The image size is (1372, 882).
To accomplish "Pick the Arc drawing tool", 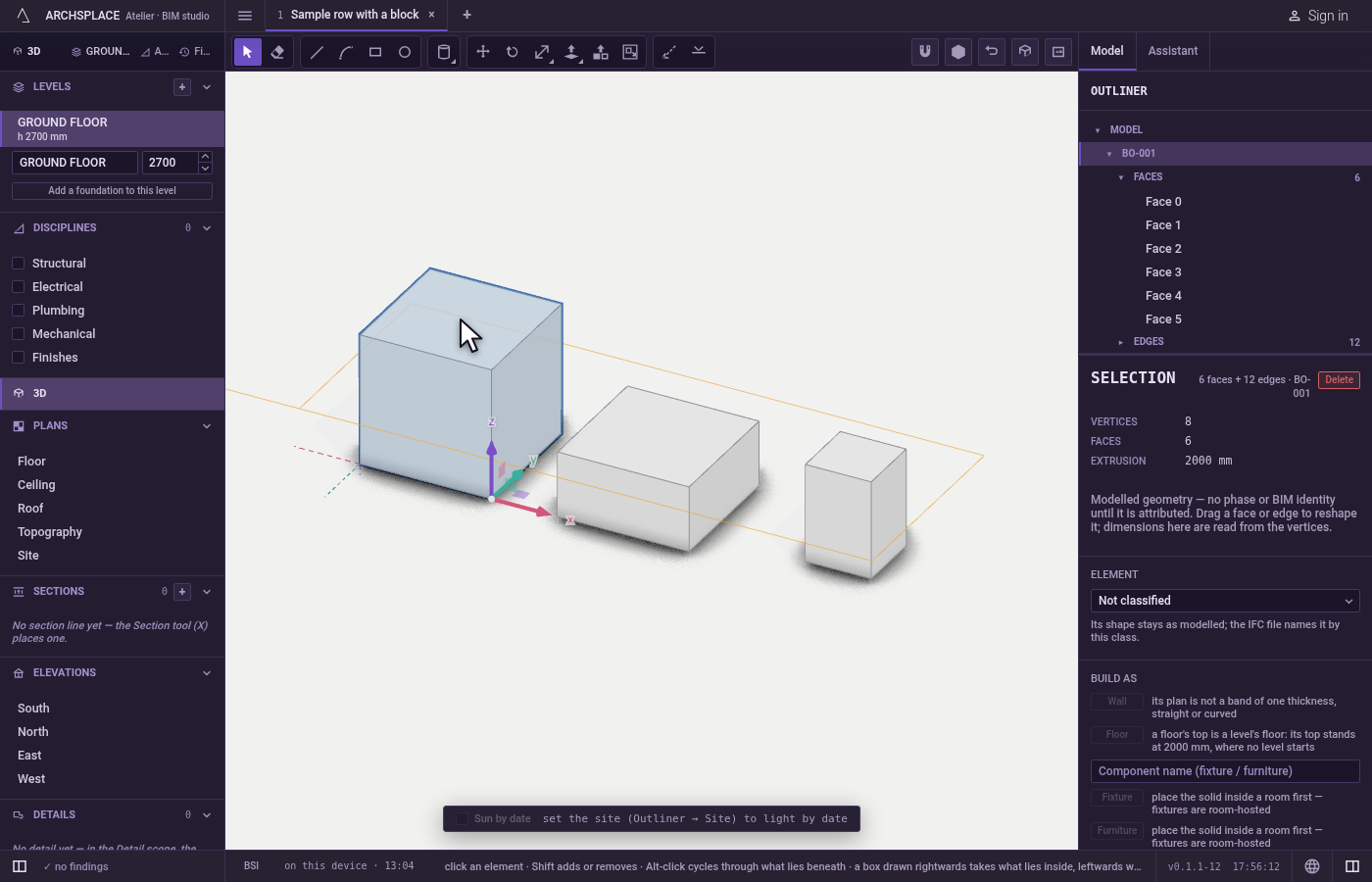I will click(x=346, y=52).
